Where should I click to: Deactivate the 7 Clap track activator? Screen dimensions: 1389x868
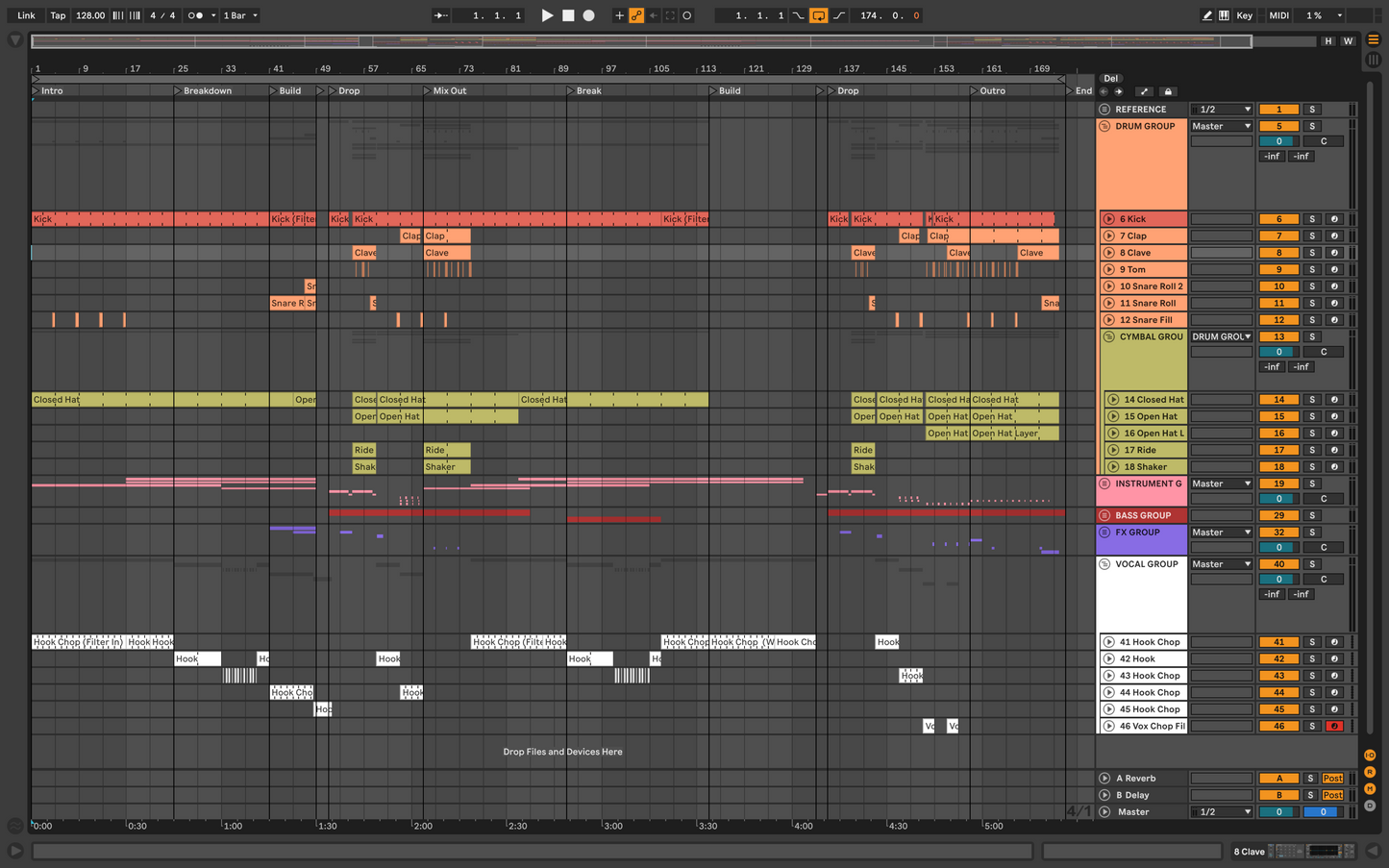tap(1278, 236)
